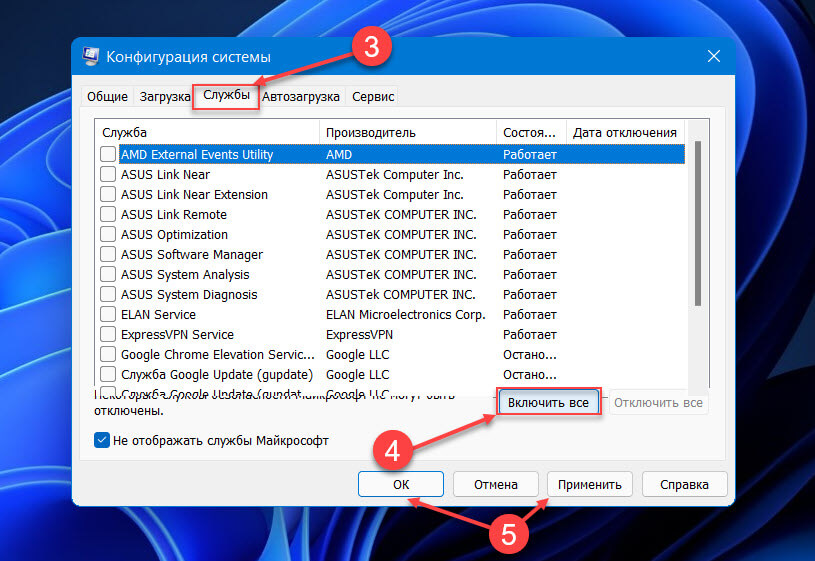Check the AMD External Events Utility checkbox

[x=108, y=154]
